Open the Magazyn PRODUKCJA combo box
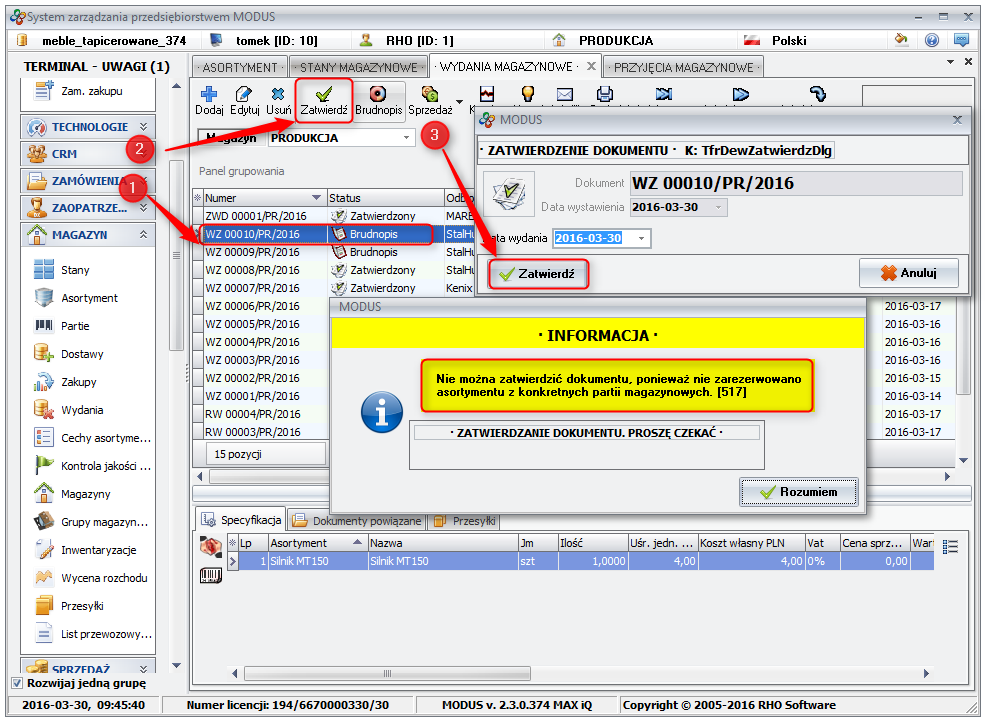This screenshot has width=986, height=722. [x=406, y=138]
